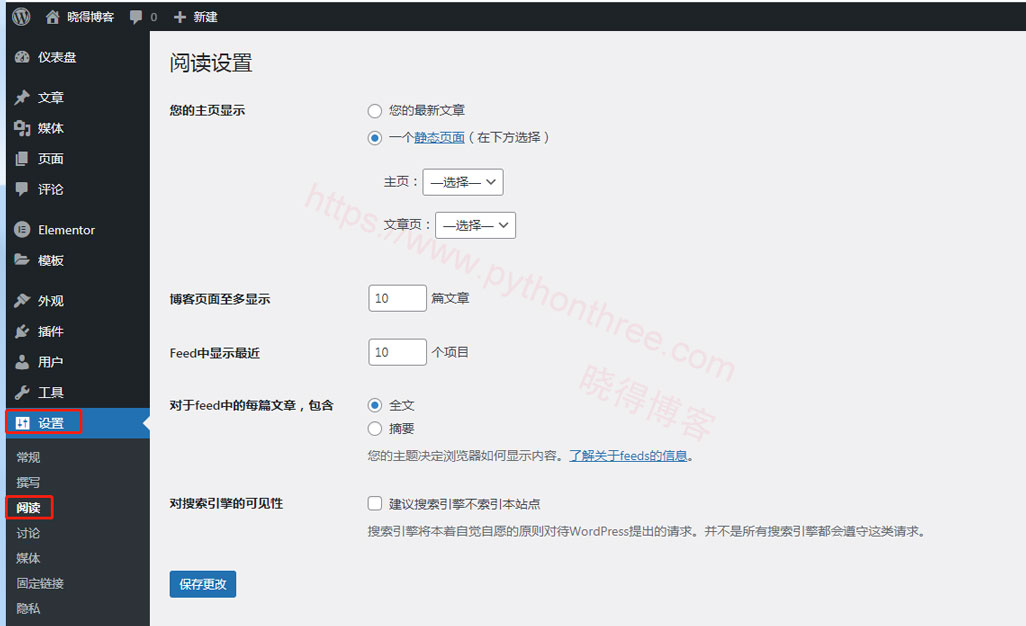
Task: Click the Elementor logo icon in sidebar
Action: pos(22,230)
